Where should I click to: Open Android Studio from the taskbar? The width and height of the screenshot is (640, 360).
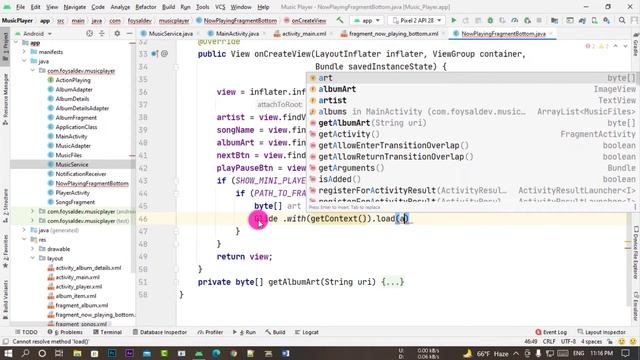[x=199, y=353]
